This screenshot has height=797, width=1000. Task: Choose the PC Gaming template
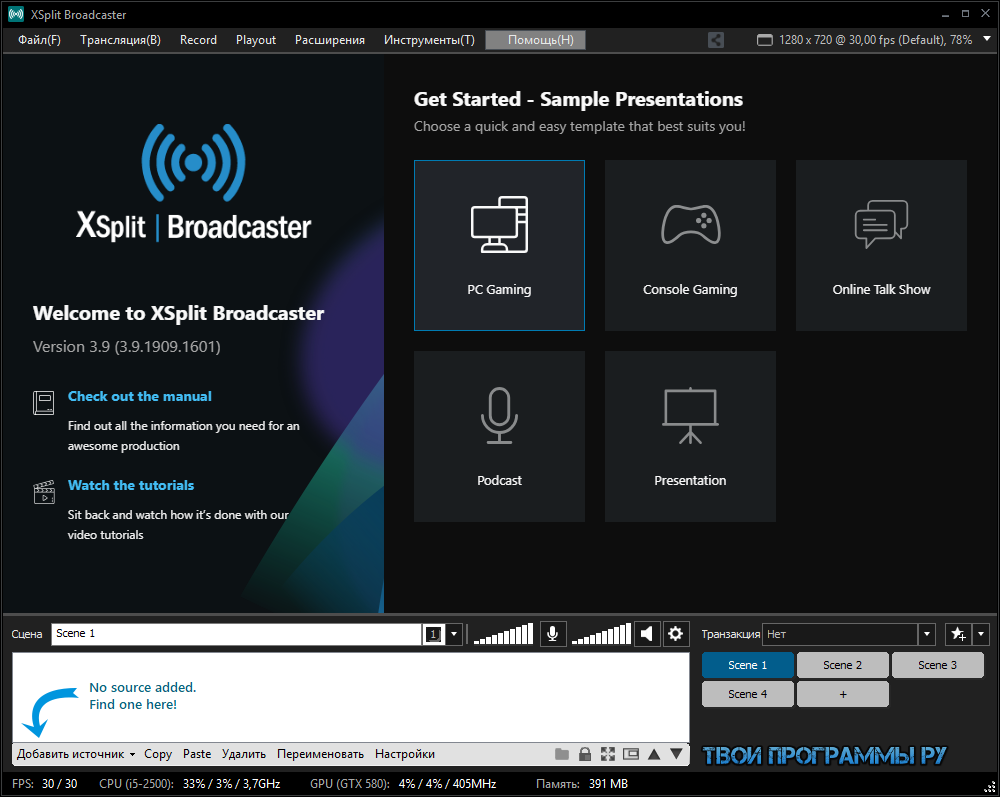[499, 245]
